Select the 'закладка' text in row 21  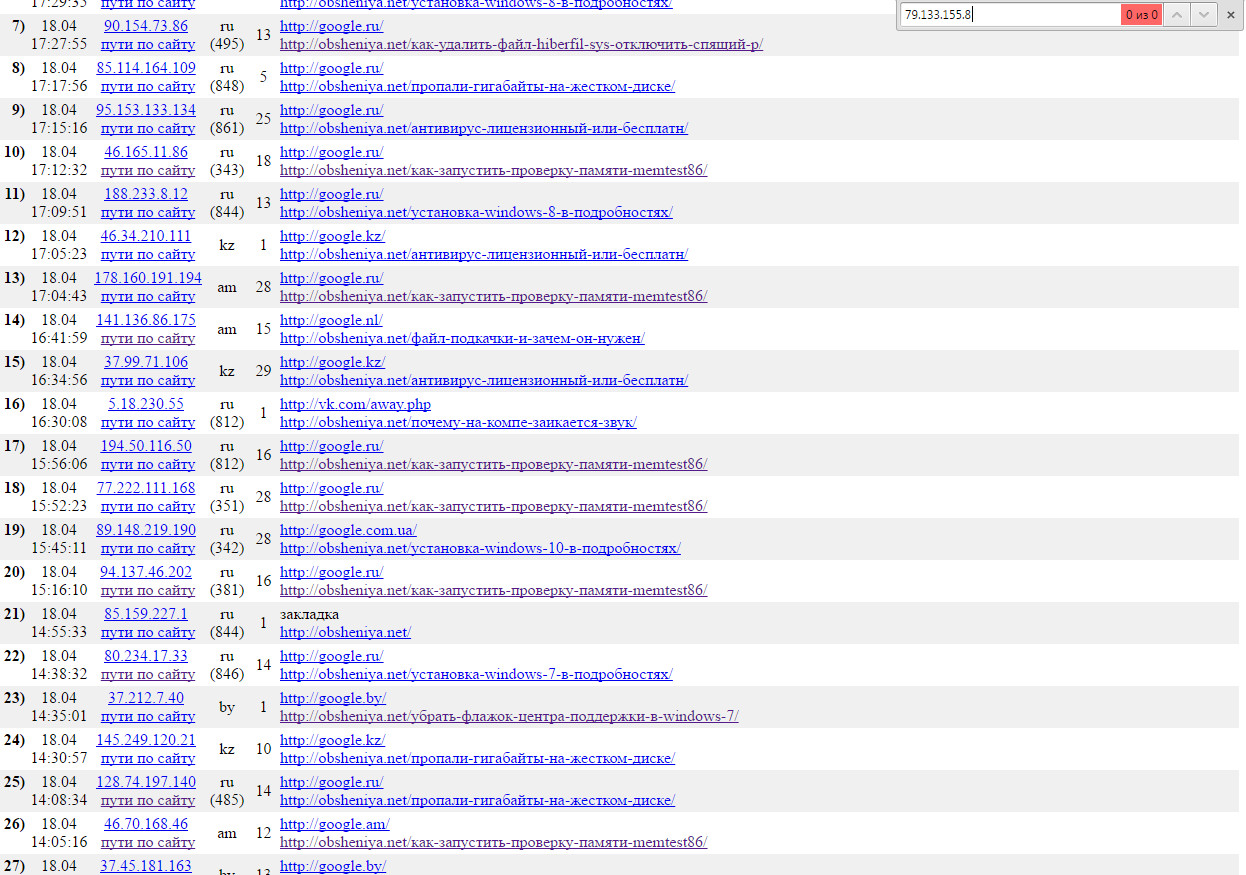(x=309, y=614)
